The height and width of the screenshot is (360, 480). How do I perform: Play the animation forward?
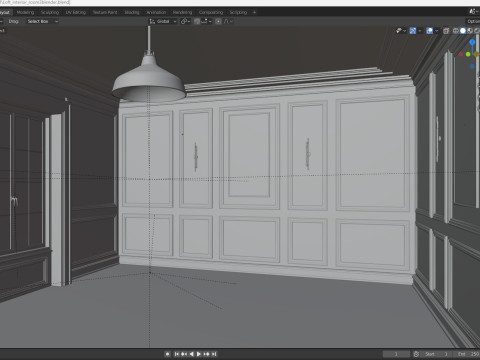click(199, 354)
